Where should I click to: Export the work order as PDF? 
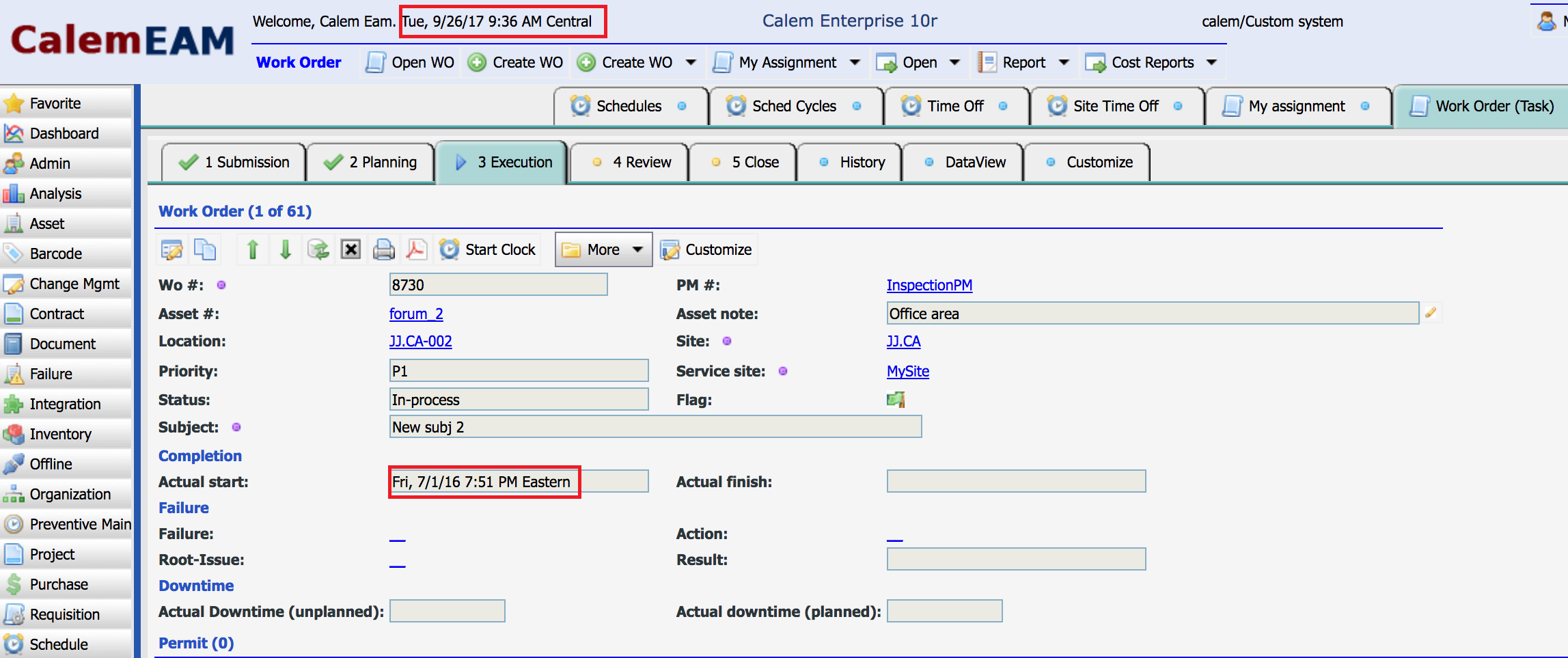(x=416, y=249)
